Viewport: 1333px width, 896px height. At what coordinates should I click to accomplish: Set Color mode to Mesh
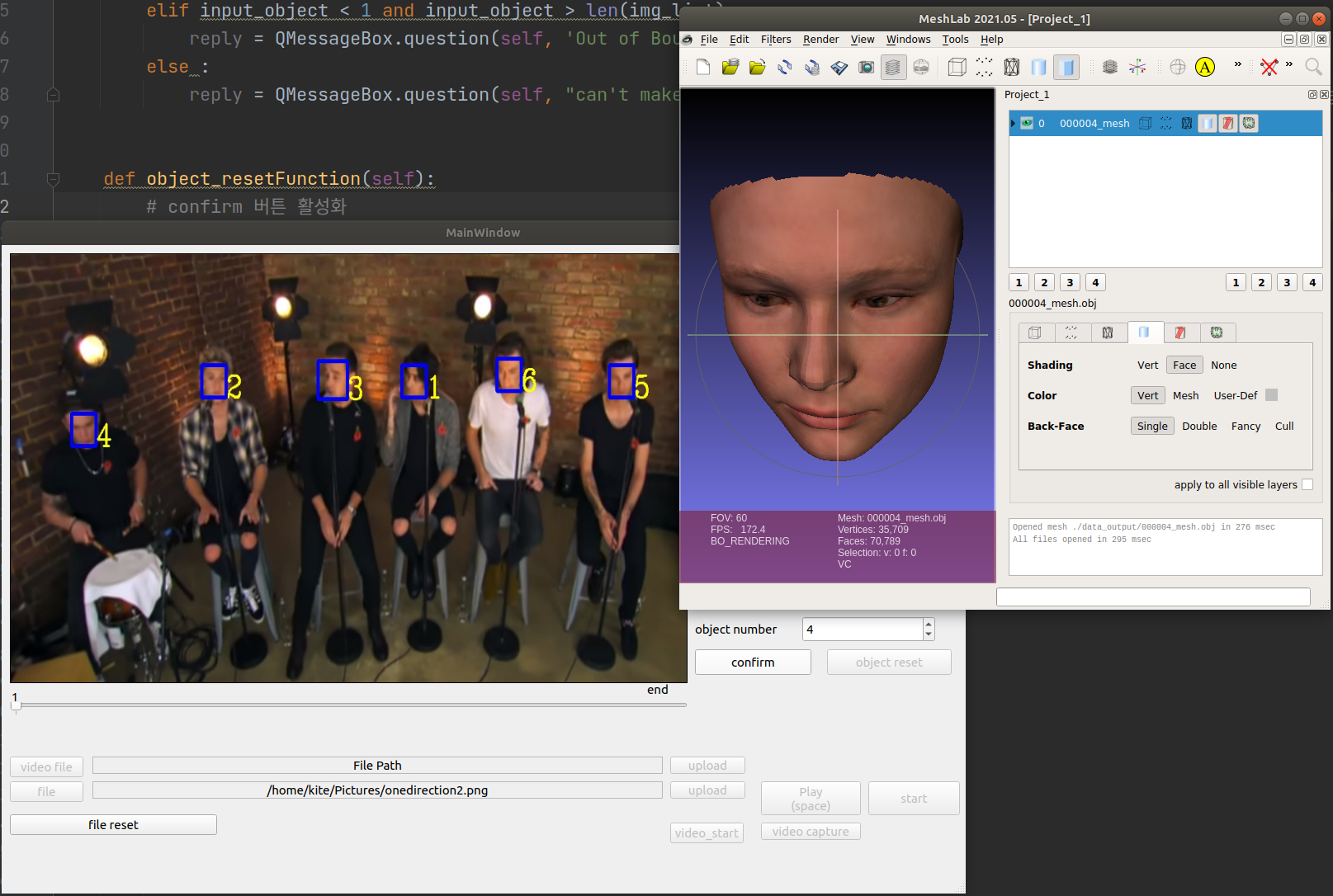point(1185,395)
